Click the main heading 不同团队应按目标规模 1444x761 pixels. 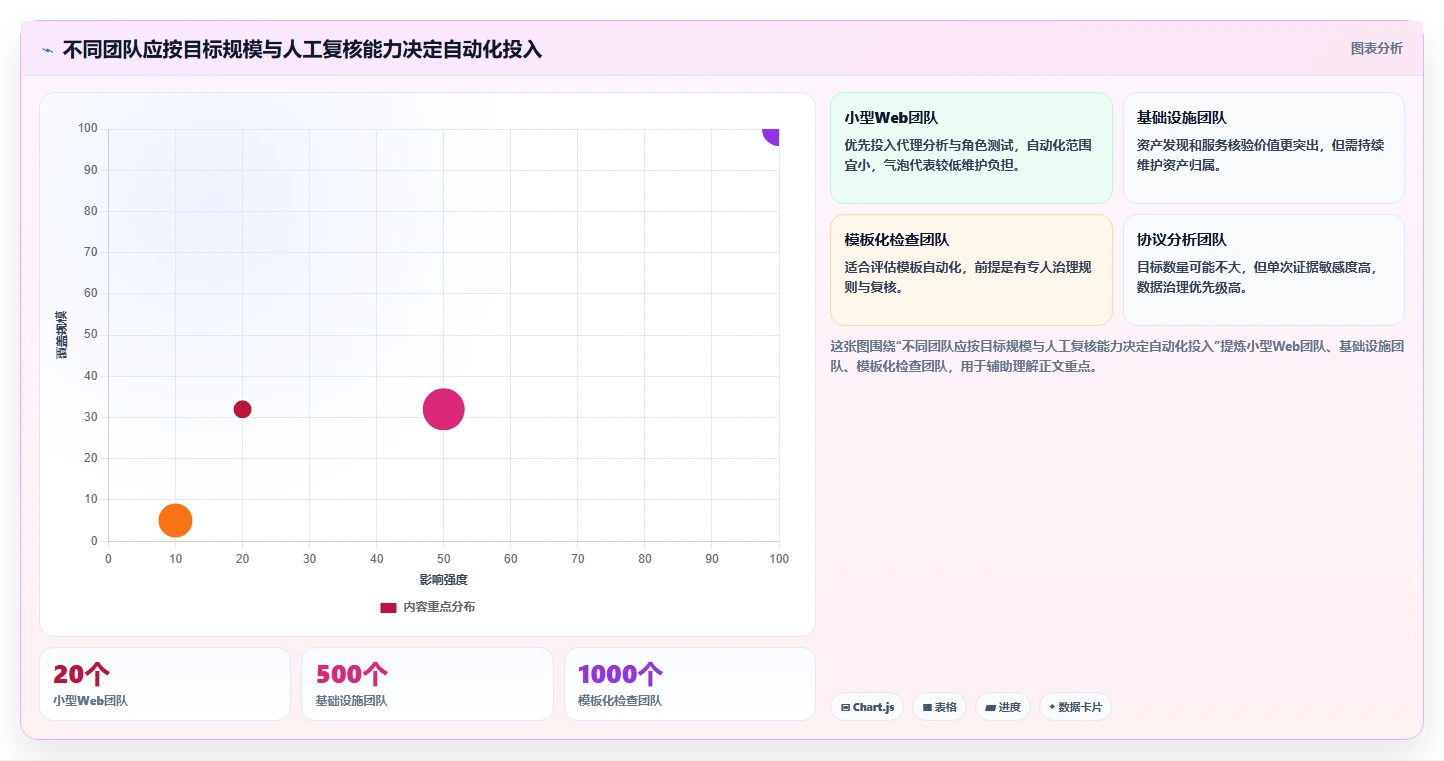click(x=302, y=49)
